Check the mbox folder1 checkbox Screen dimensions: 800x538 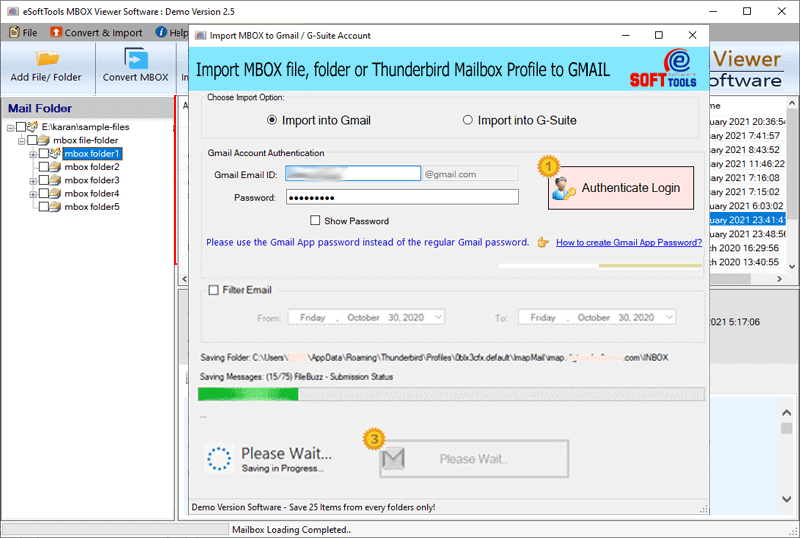point(44,153)
